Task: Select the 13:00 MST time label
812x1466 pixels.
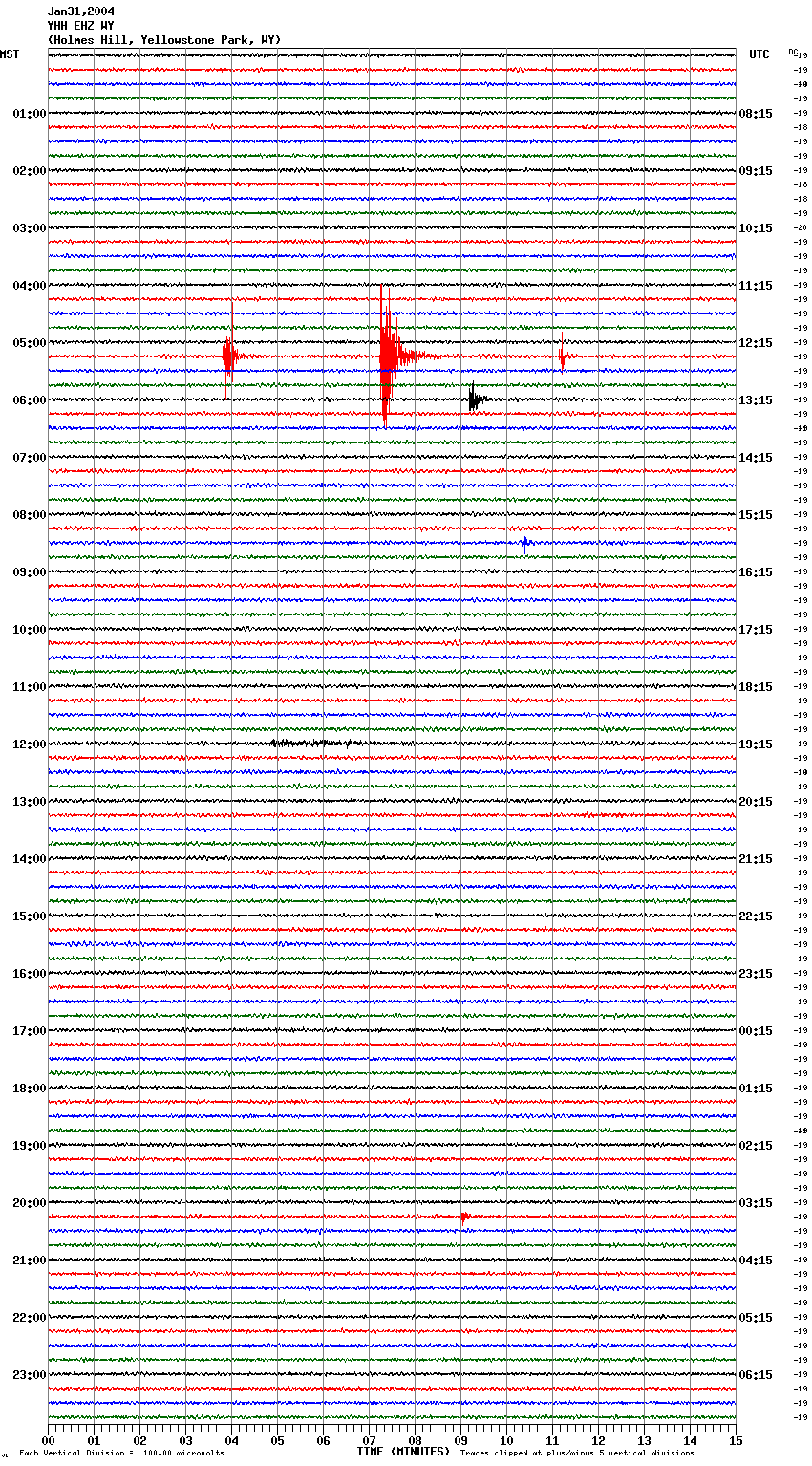Action: (x=30, y=802)
